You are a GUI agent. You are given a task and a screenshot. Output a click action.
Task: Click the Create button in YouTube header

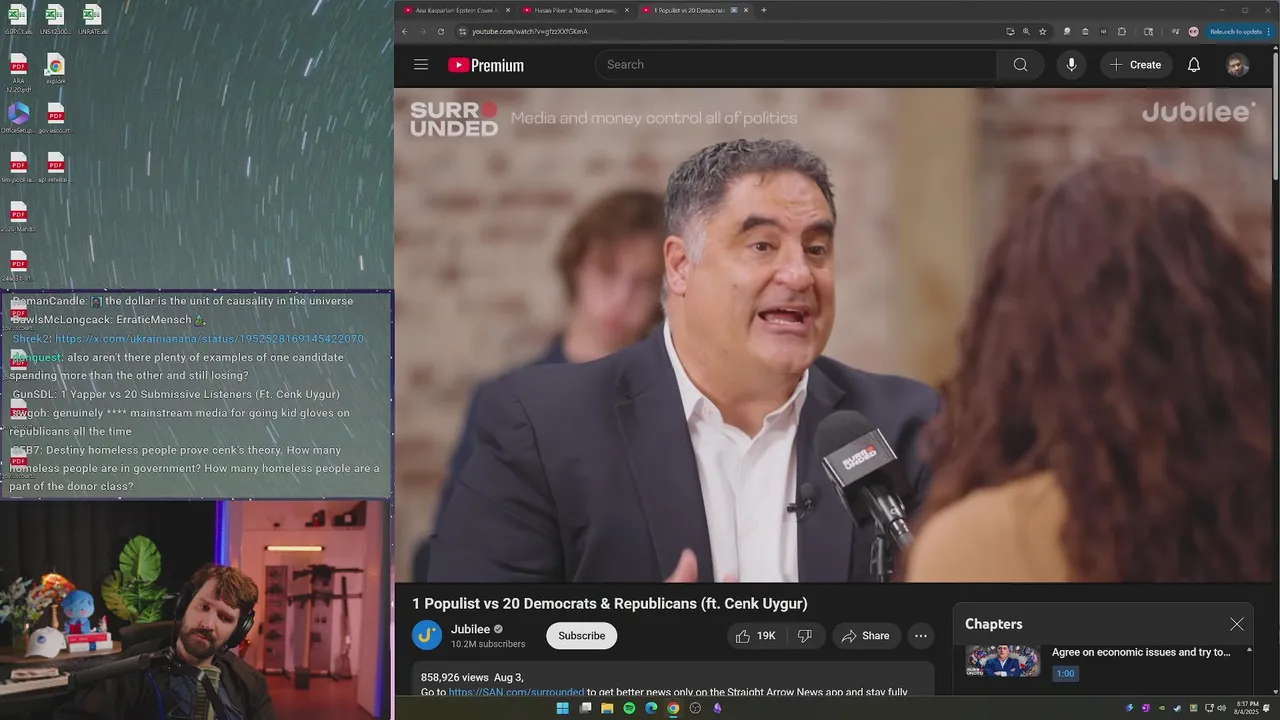click(1135, 65)
